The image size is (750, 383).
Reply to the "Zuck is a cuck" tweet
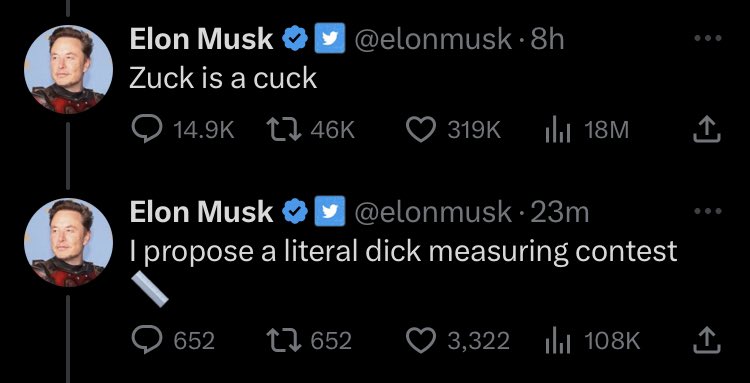(146, 130)
